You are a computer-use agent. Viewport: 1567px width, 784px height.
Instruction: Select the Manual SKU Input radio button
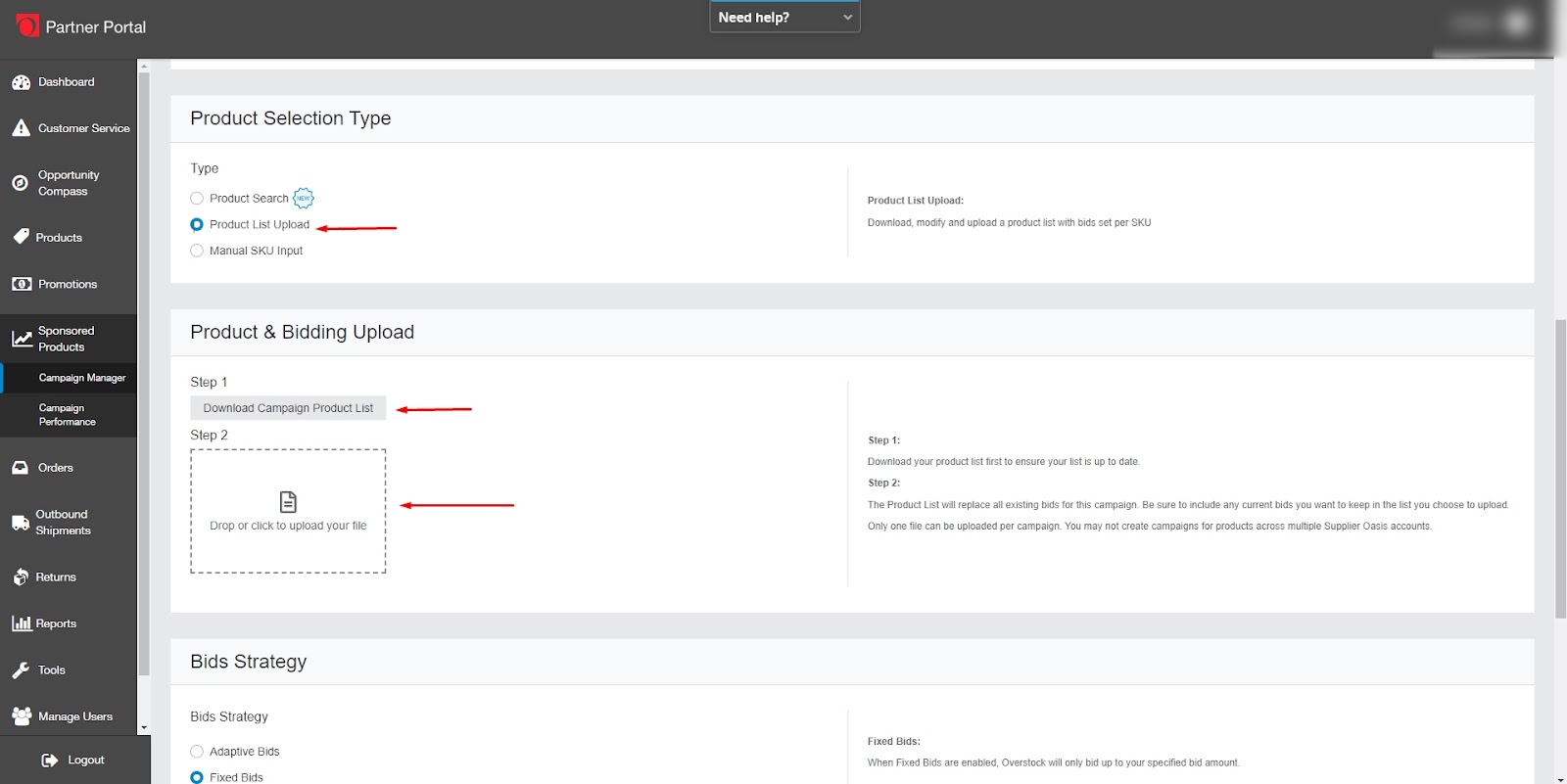pyautogui.click(x=197, y=251)
